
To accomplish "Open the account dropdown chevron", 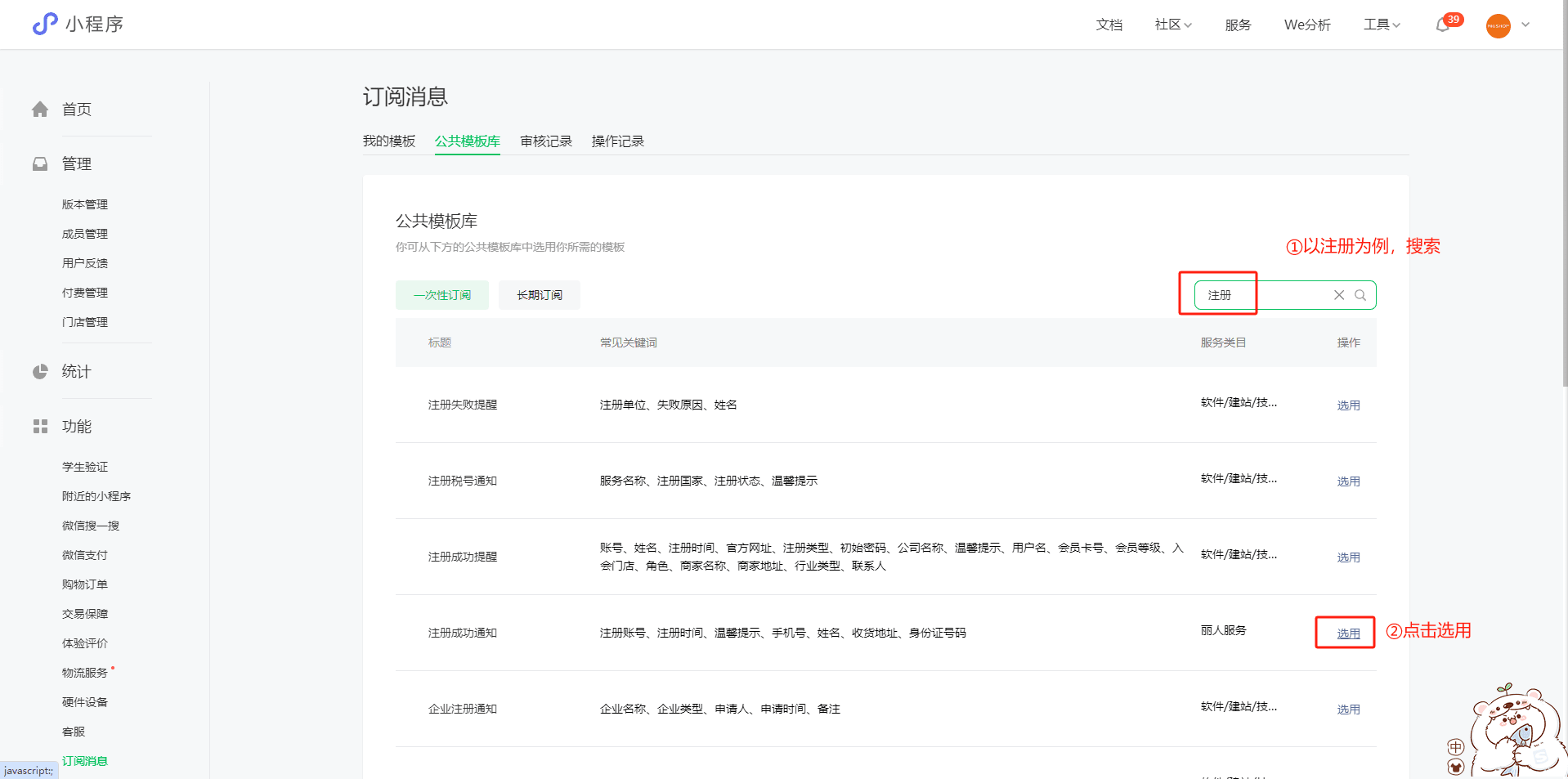I will tap(1525, 25).
